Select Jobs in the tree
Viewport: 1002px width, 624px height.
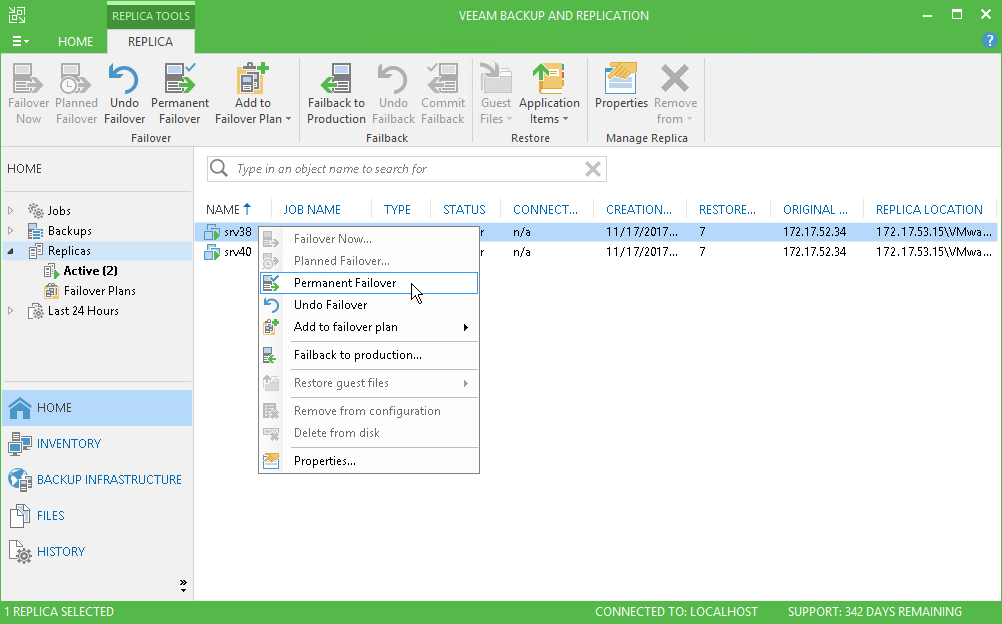(x=59, y=210)
